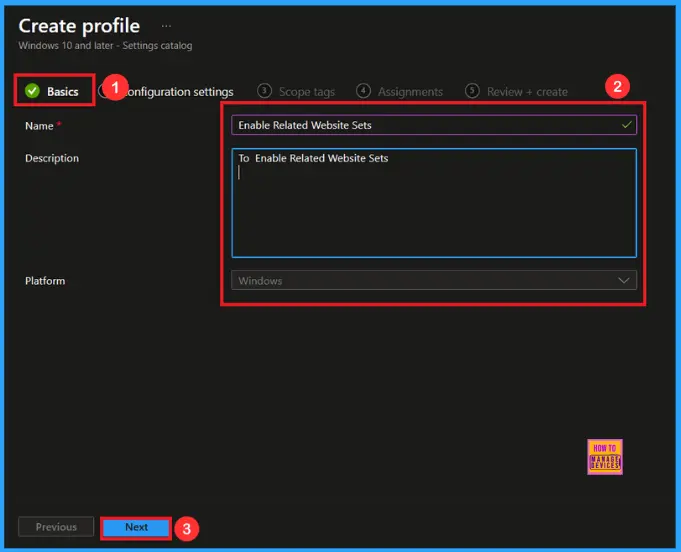Select the Basics step tab
681x552 pixels.
(x=52, y=91)
